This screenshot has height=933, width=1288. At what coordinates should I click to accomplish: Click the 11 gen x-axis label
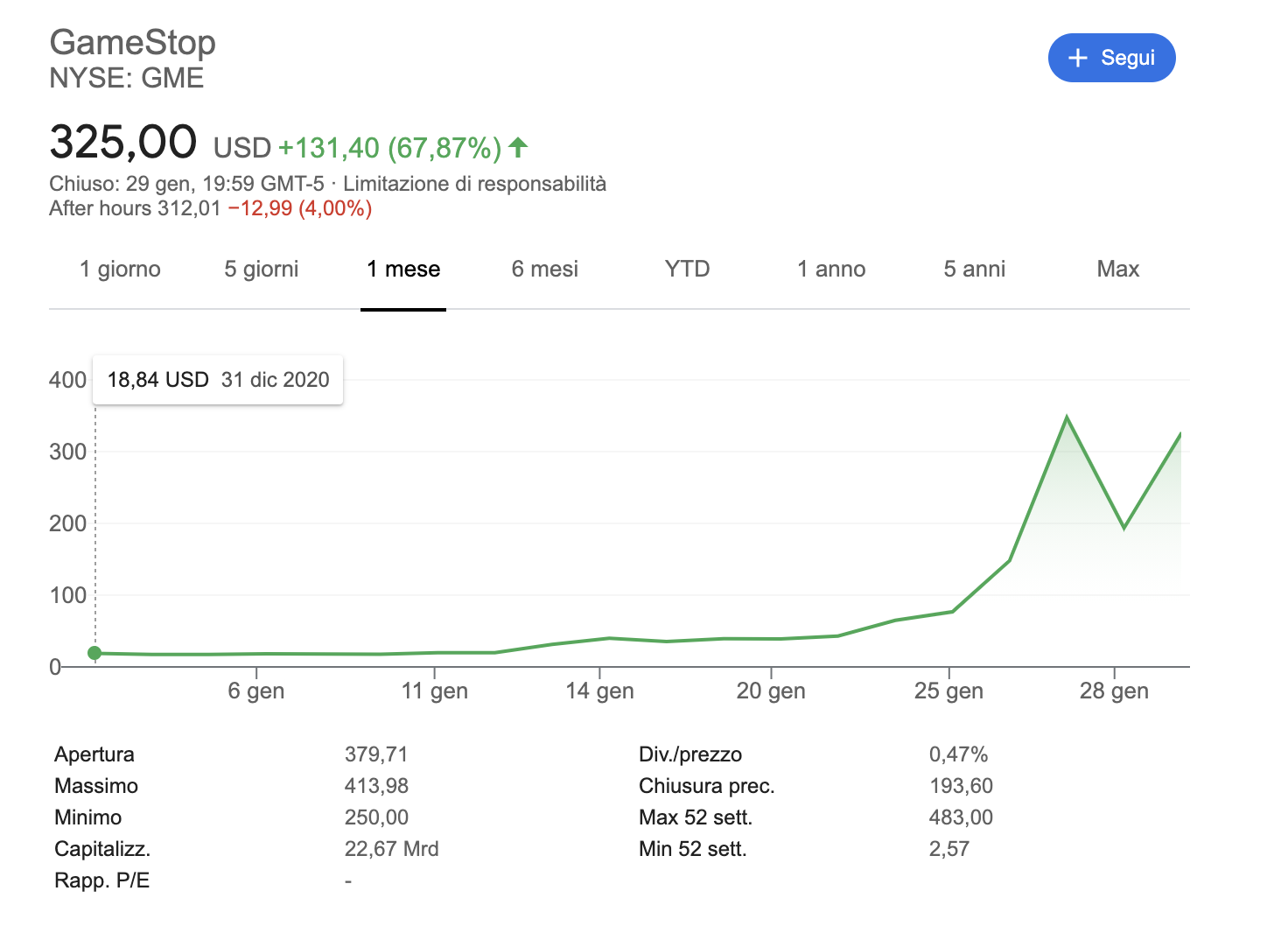[x=435, y=691]
